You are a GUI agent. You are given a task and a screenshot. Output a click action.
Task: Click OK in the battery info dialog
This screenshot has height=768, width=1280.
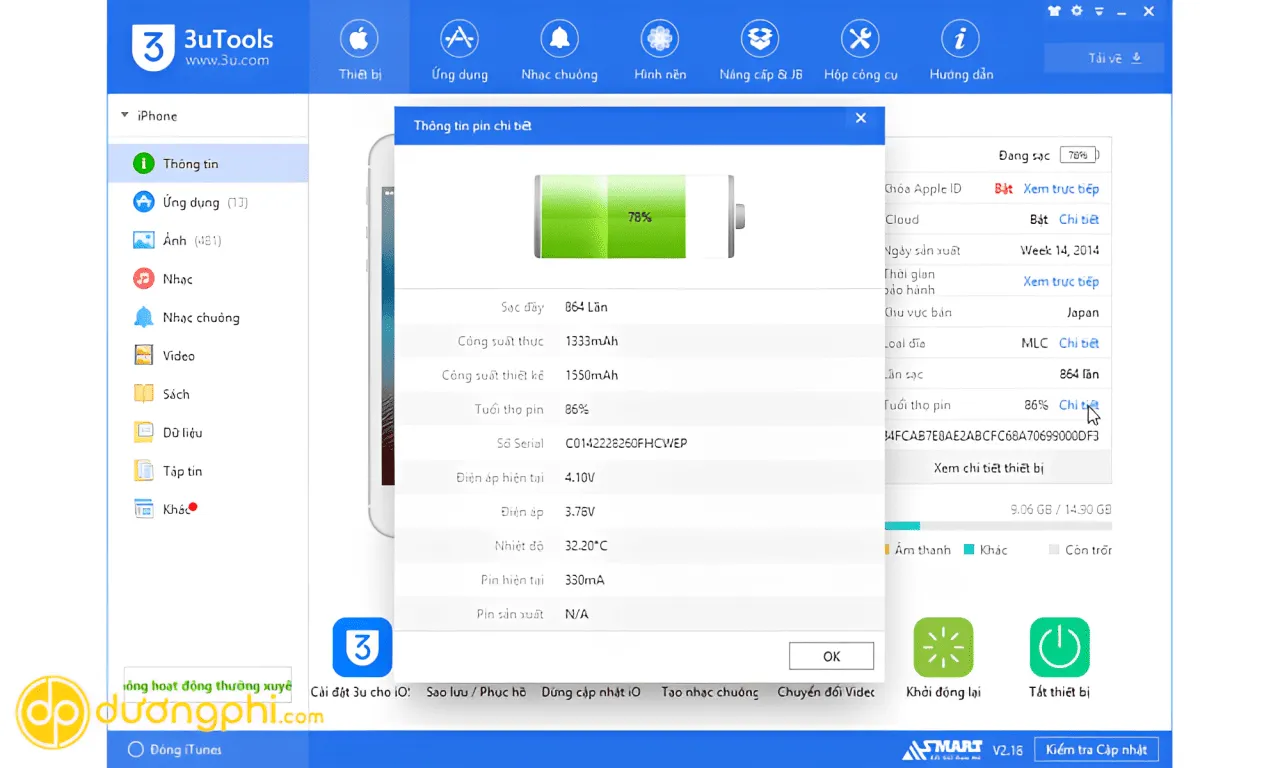click(831, 656)
